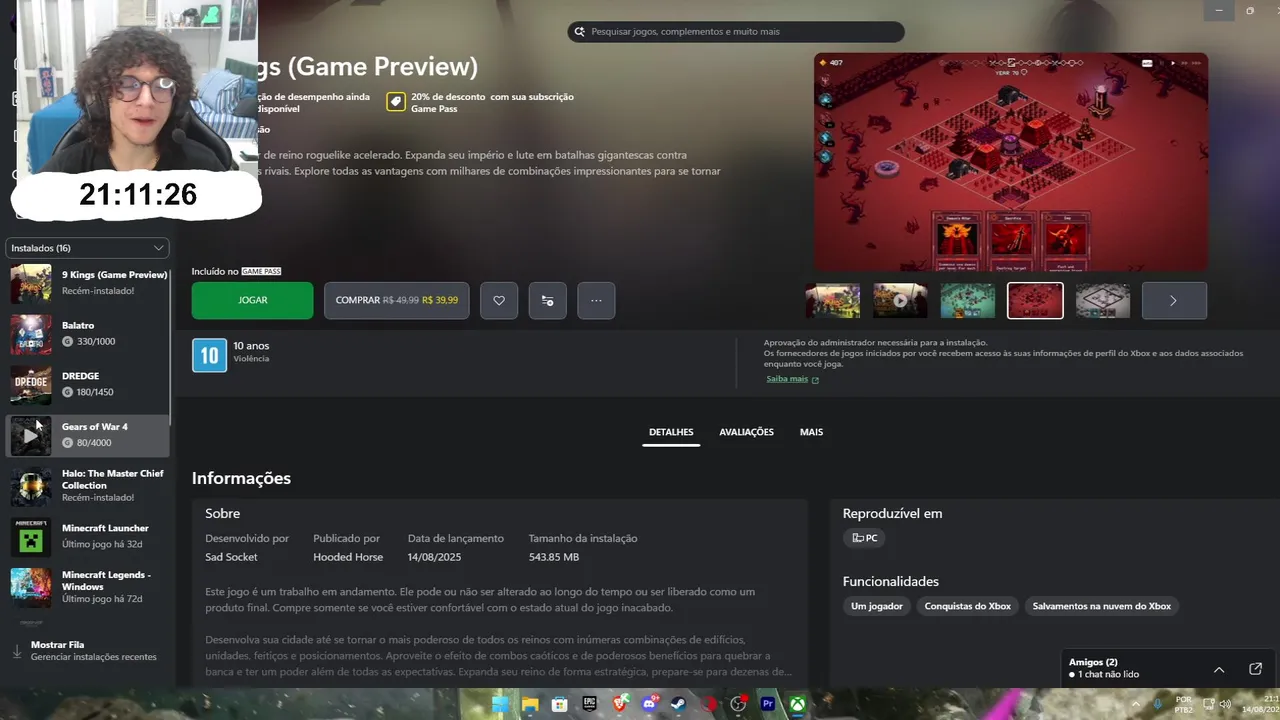Click the Um jogador feature tag

[x=876, y=606]
